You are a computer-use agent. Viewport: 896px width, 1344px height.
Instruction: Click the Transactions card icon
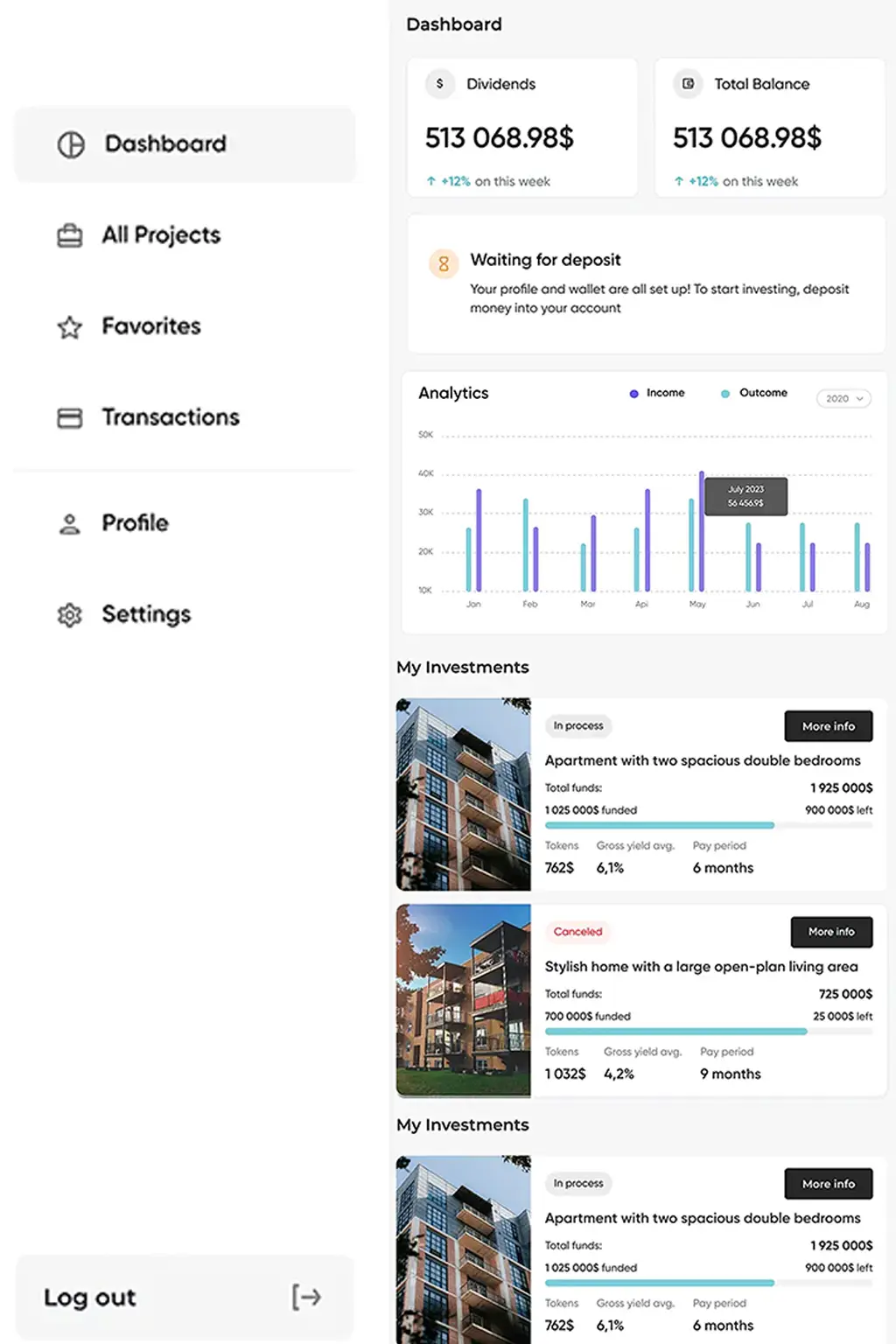(70, 418)
